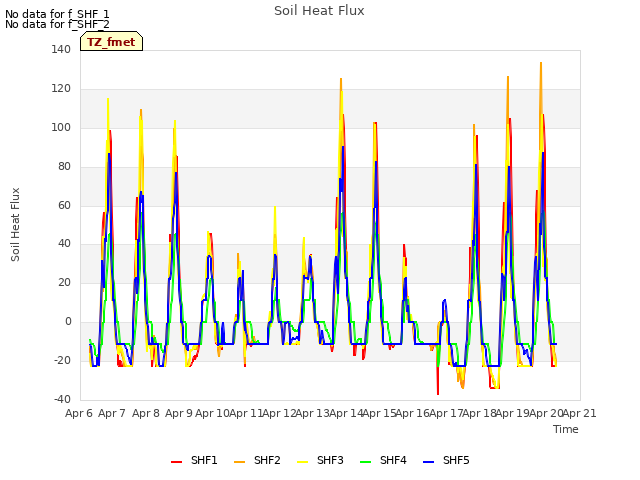Click the Time axis label
The width and height of the screenshot is (640, 480).
(566, 429)
